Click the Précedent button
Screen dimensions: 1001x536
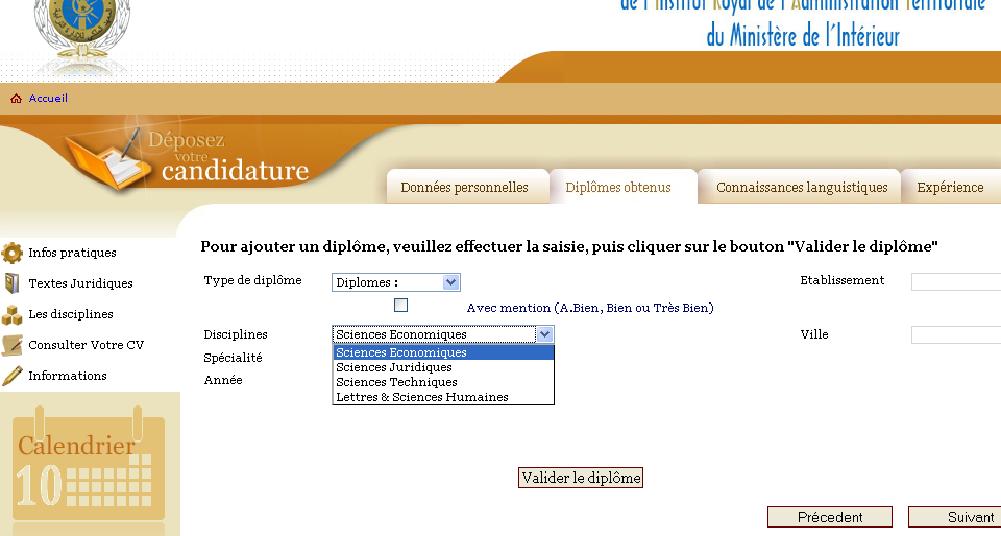[830, 517]
